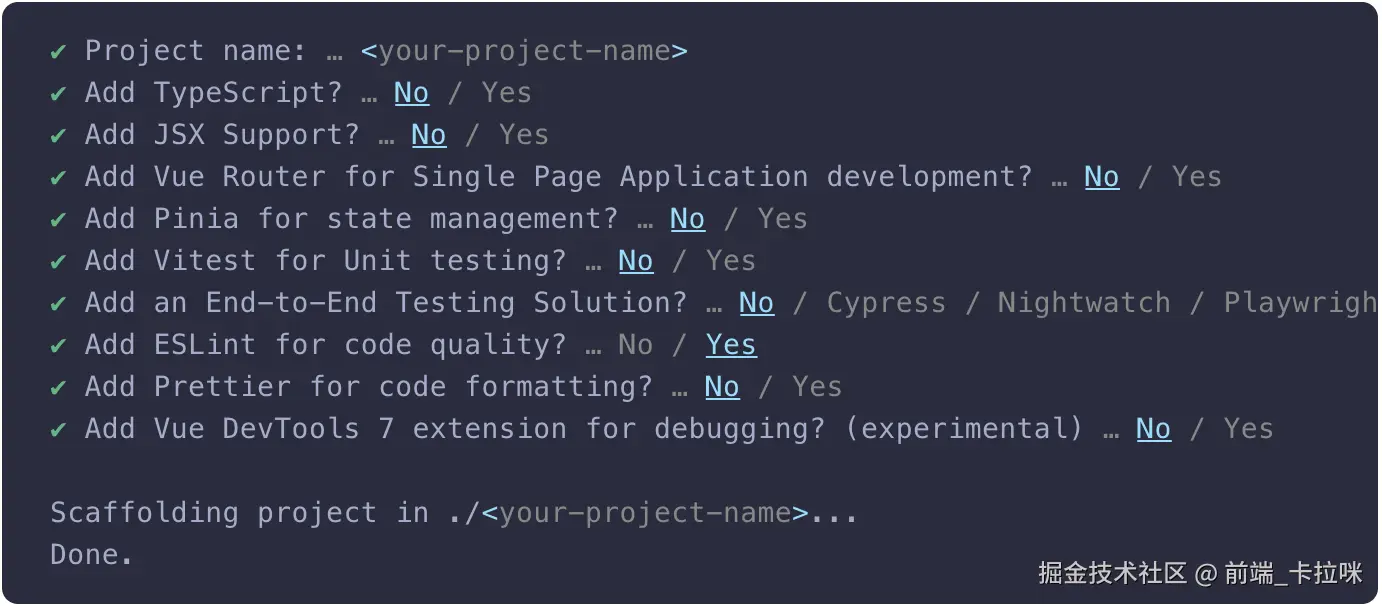Click the checkmark next to Add Prettier
The image size is (1382, 606).
[x=59, y=387]
